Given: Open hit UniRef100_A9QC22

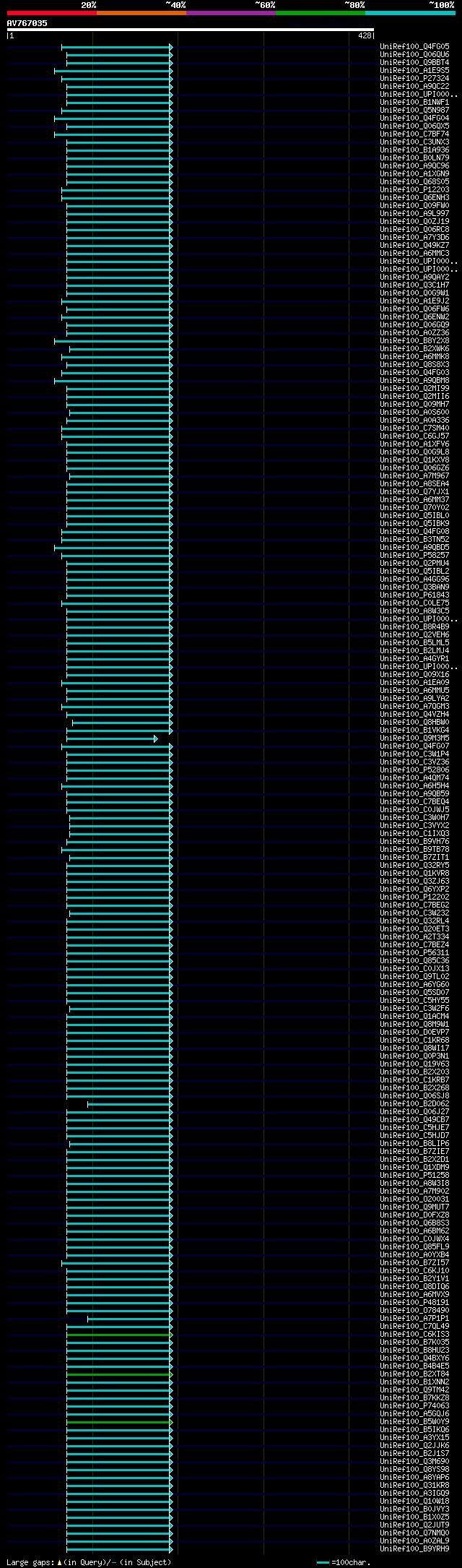Looking at the screenshot, I should [414, 86].
